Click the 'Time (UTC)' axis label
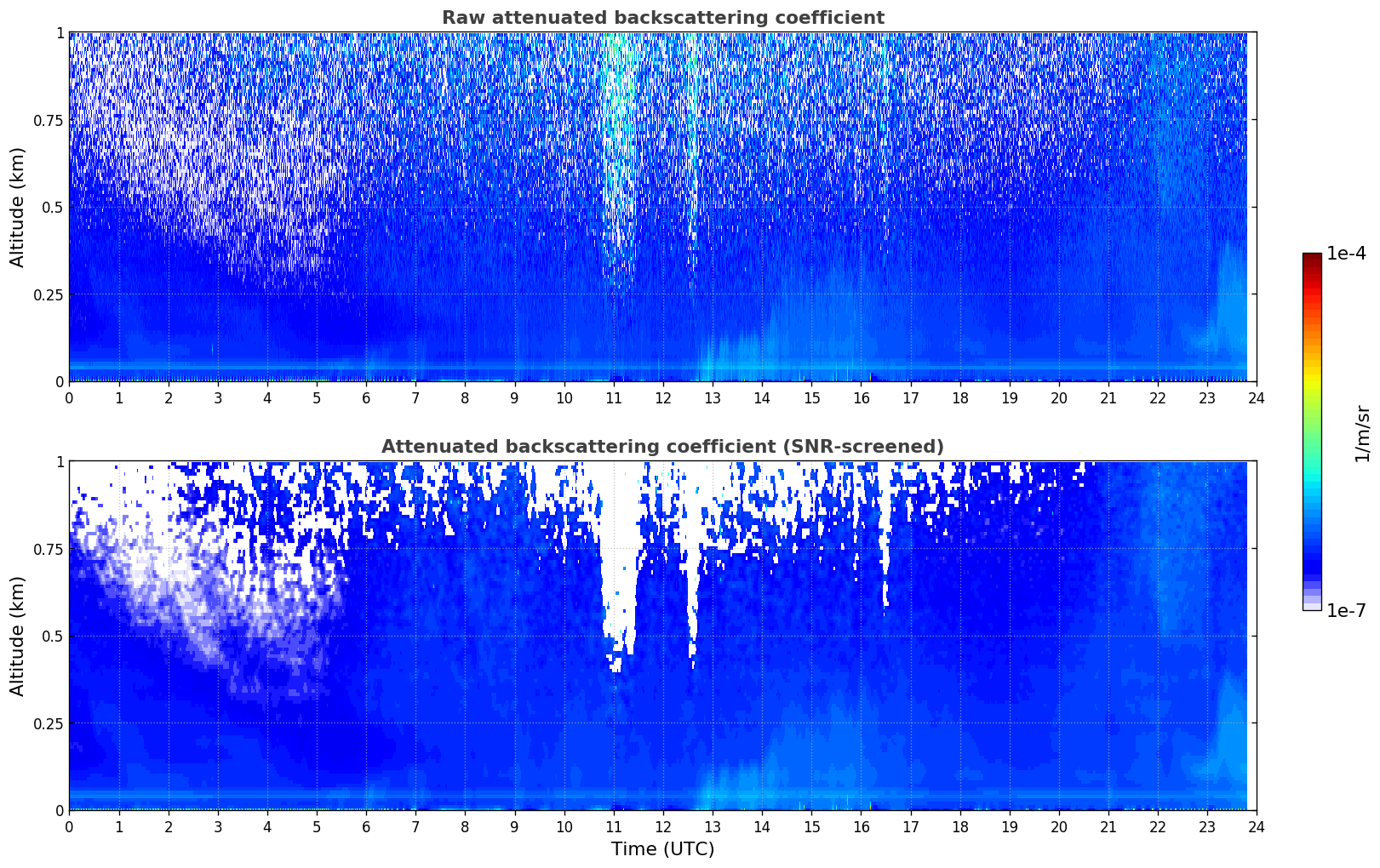 [662, 849]
